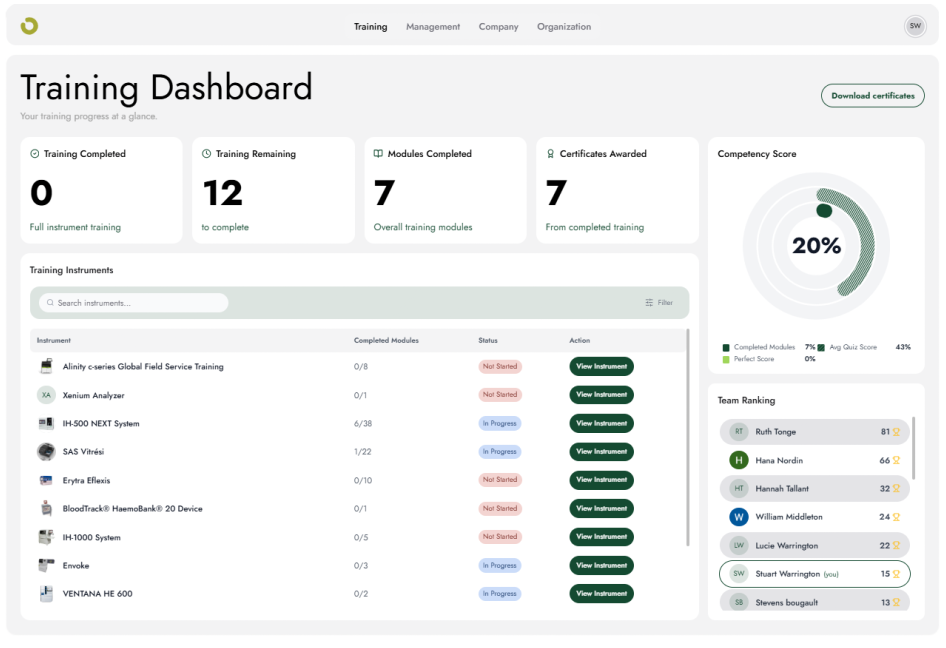Screen dimensions: 946x648
Task: Click the Training Remaining card value 12
Action: coord(223,193)
